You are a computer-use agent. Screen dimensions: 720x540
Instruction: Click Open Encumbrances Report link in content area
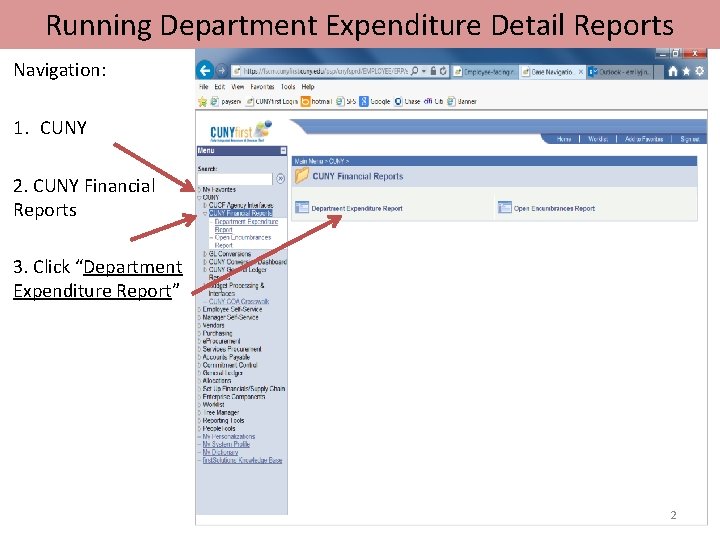coord(554,208)
